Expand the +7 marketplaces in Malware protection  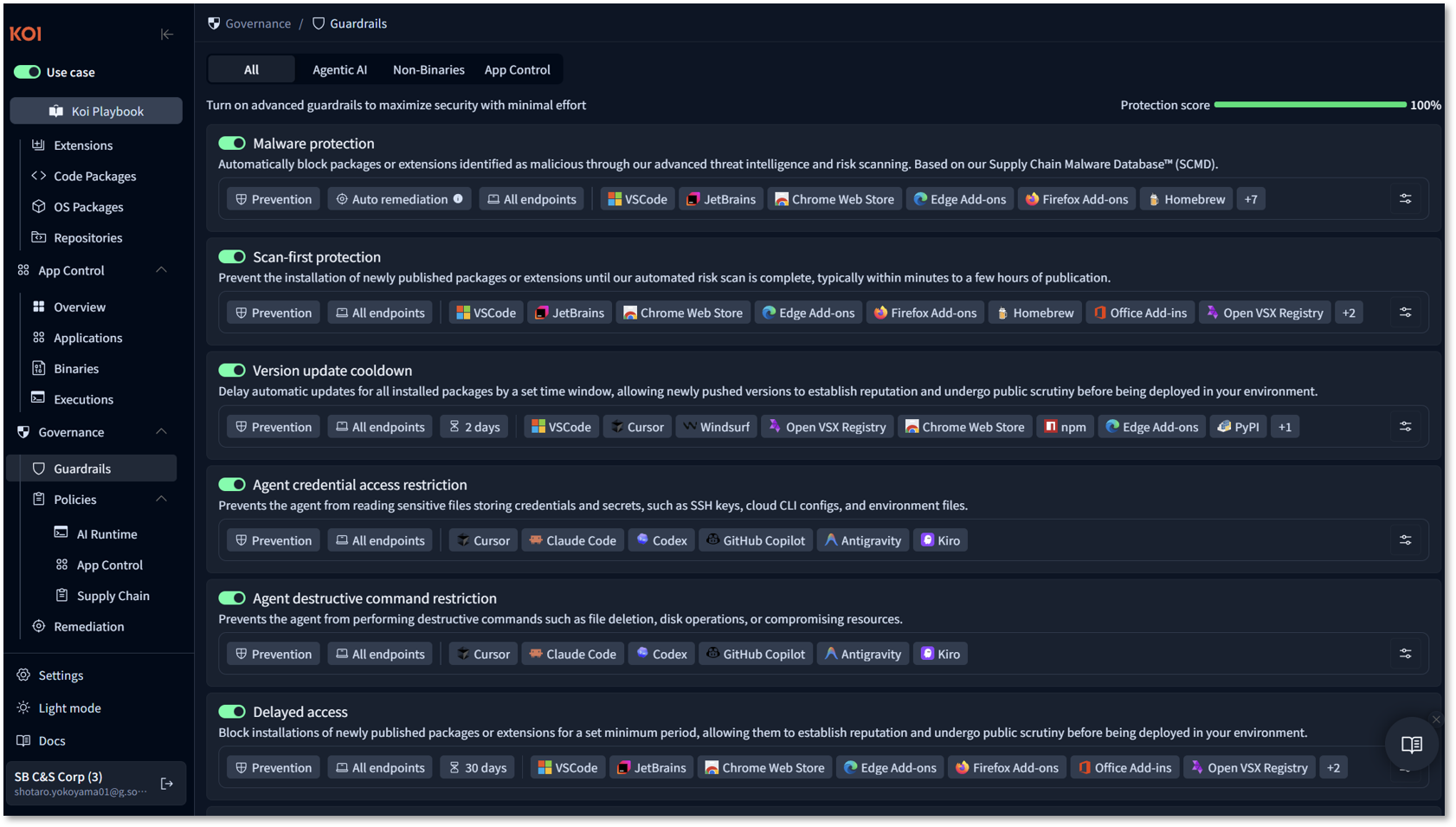pos(1251,199)
